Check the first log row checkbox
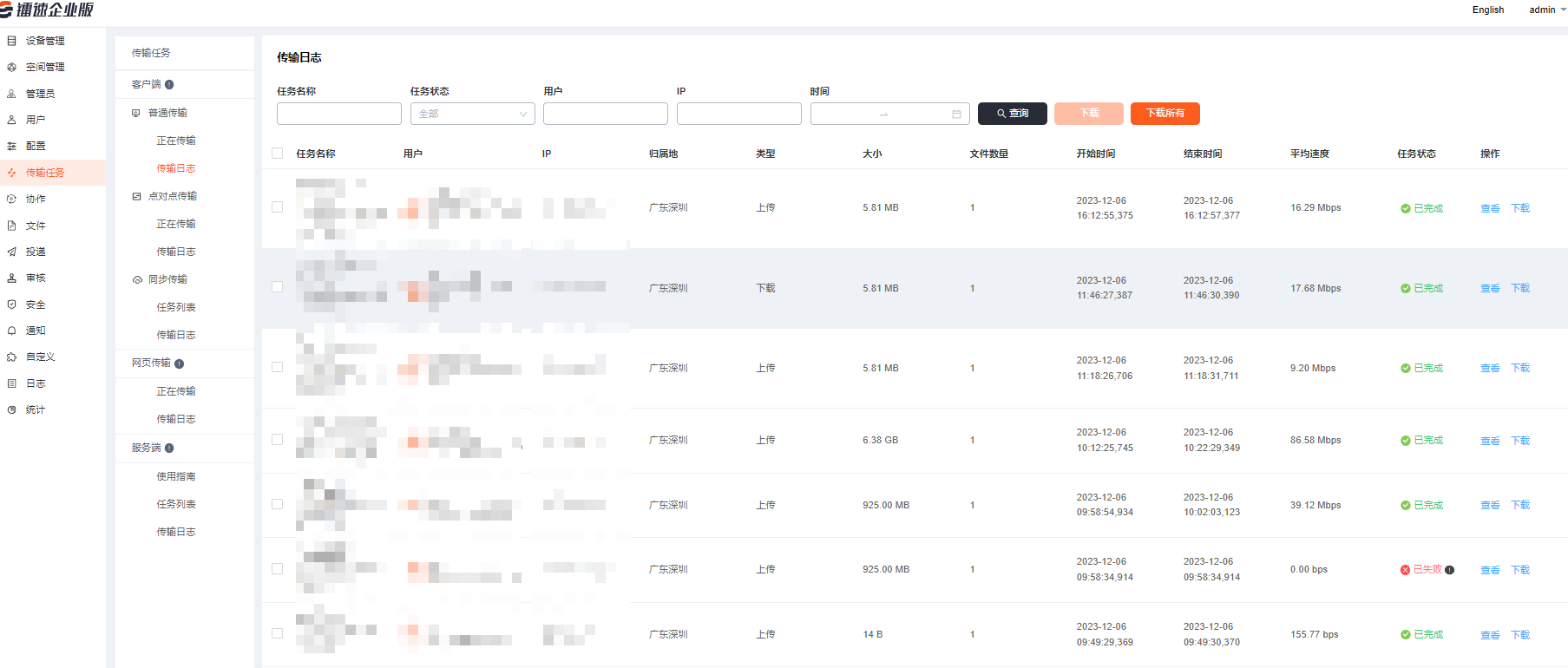 tap(278, 207)
